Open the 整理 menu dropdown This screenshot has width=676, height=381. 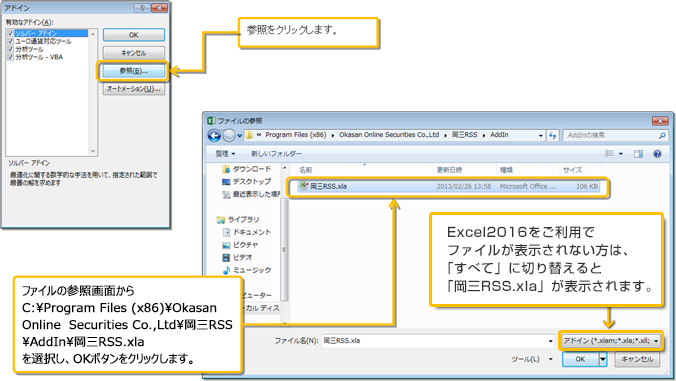click(x=225, y=153)
